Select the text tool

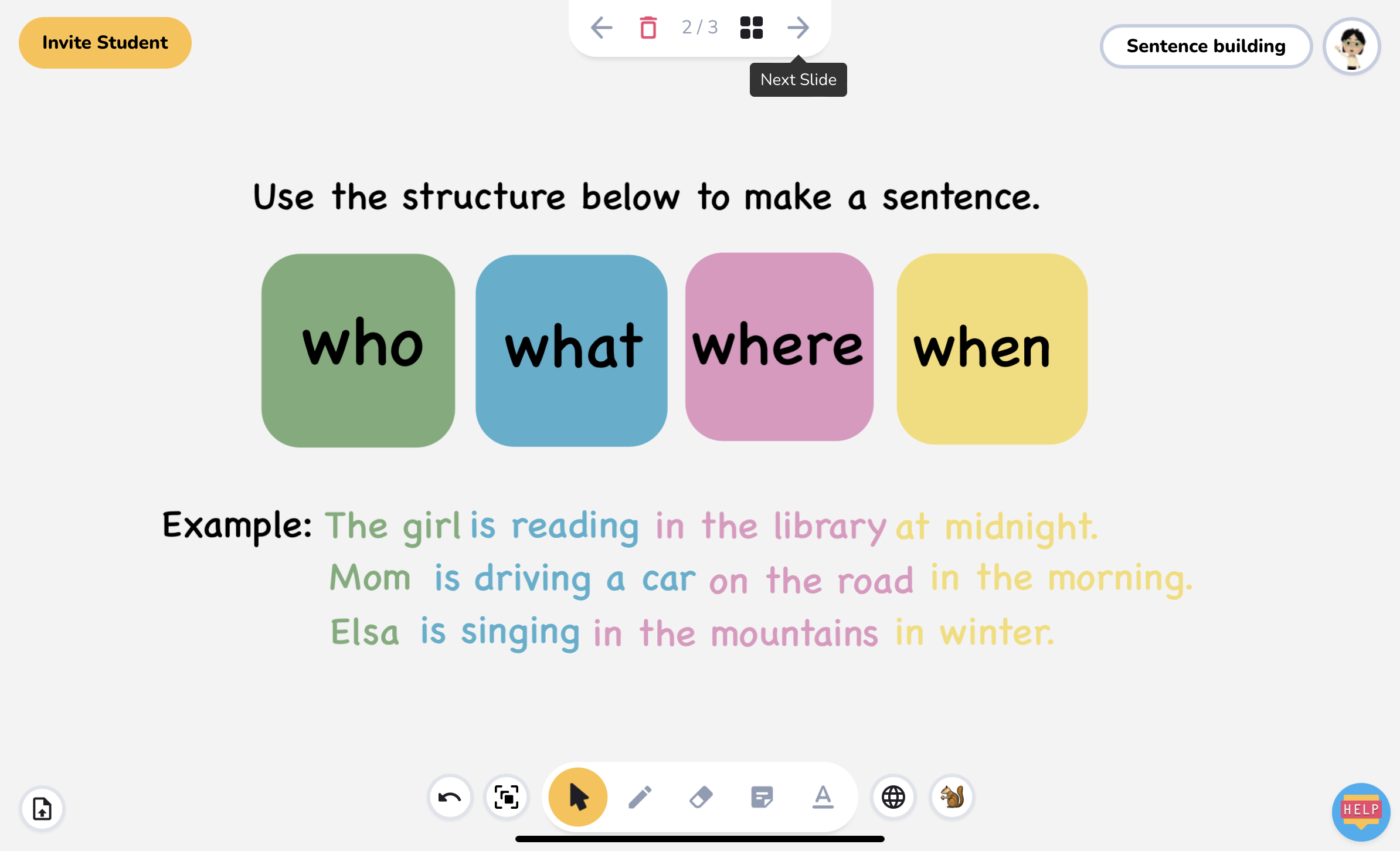823,797
